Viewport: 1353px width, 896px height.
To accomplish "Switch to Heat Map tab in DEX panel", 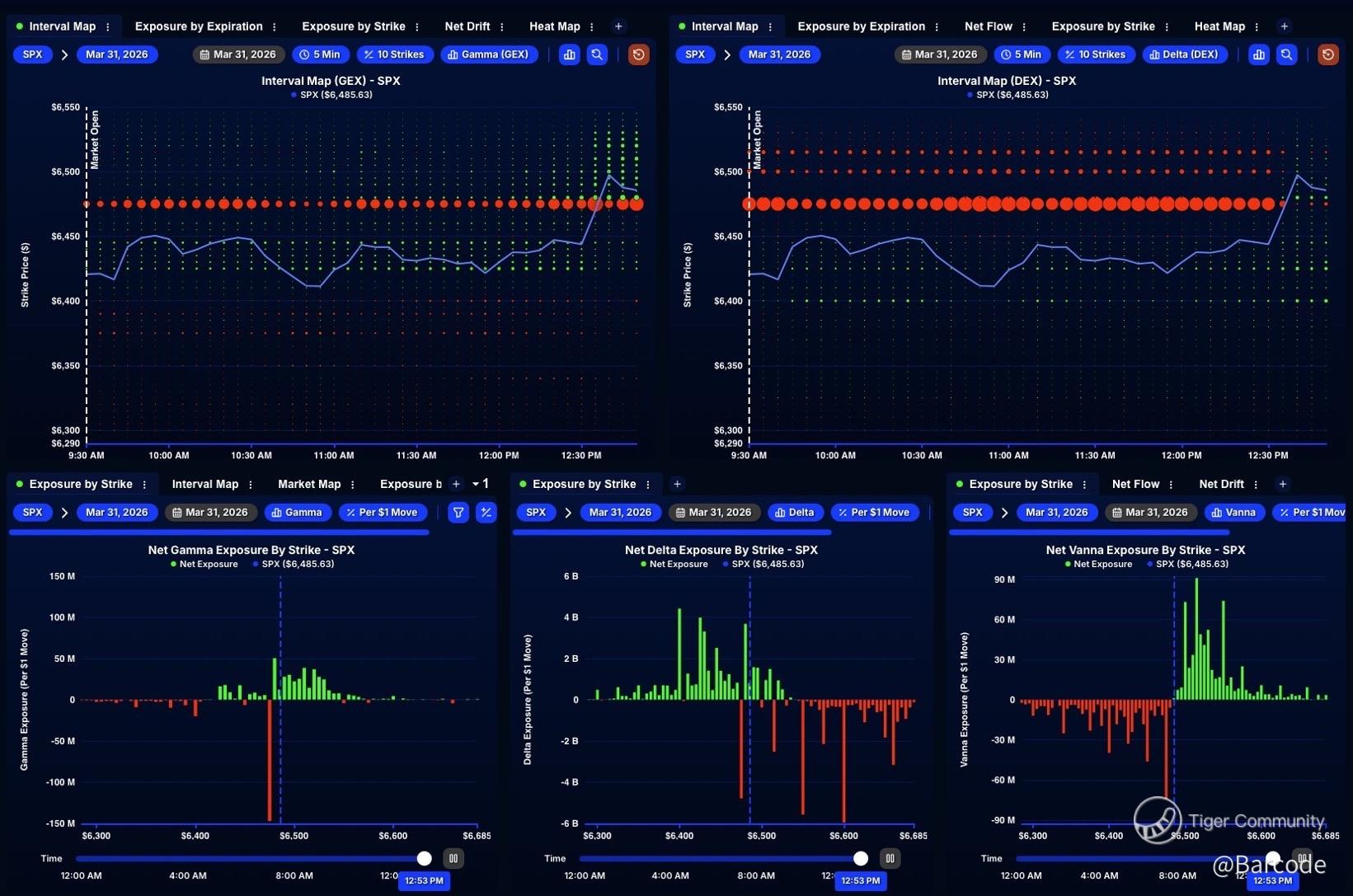I will [1219, 26].
